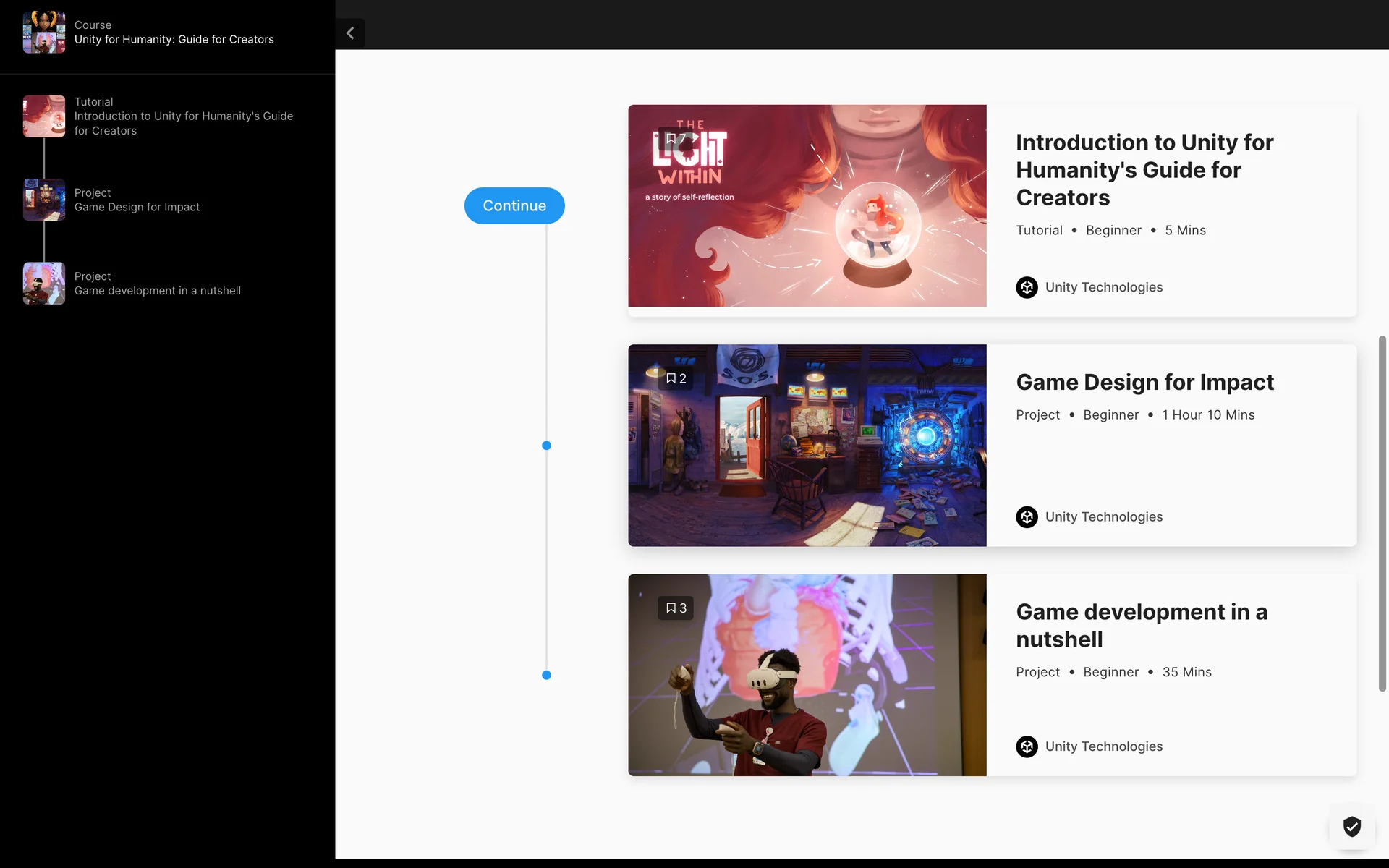Open Unity for Humanity course title link
Image resolution: width=1389 pixels, height=868 pixels.
(x=174, y=40)
